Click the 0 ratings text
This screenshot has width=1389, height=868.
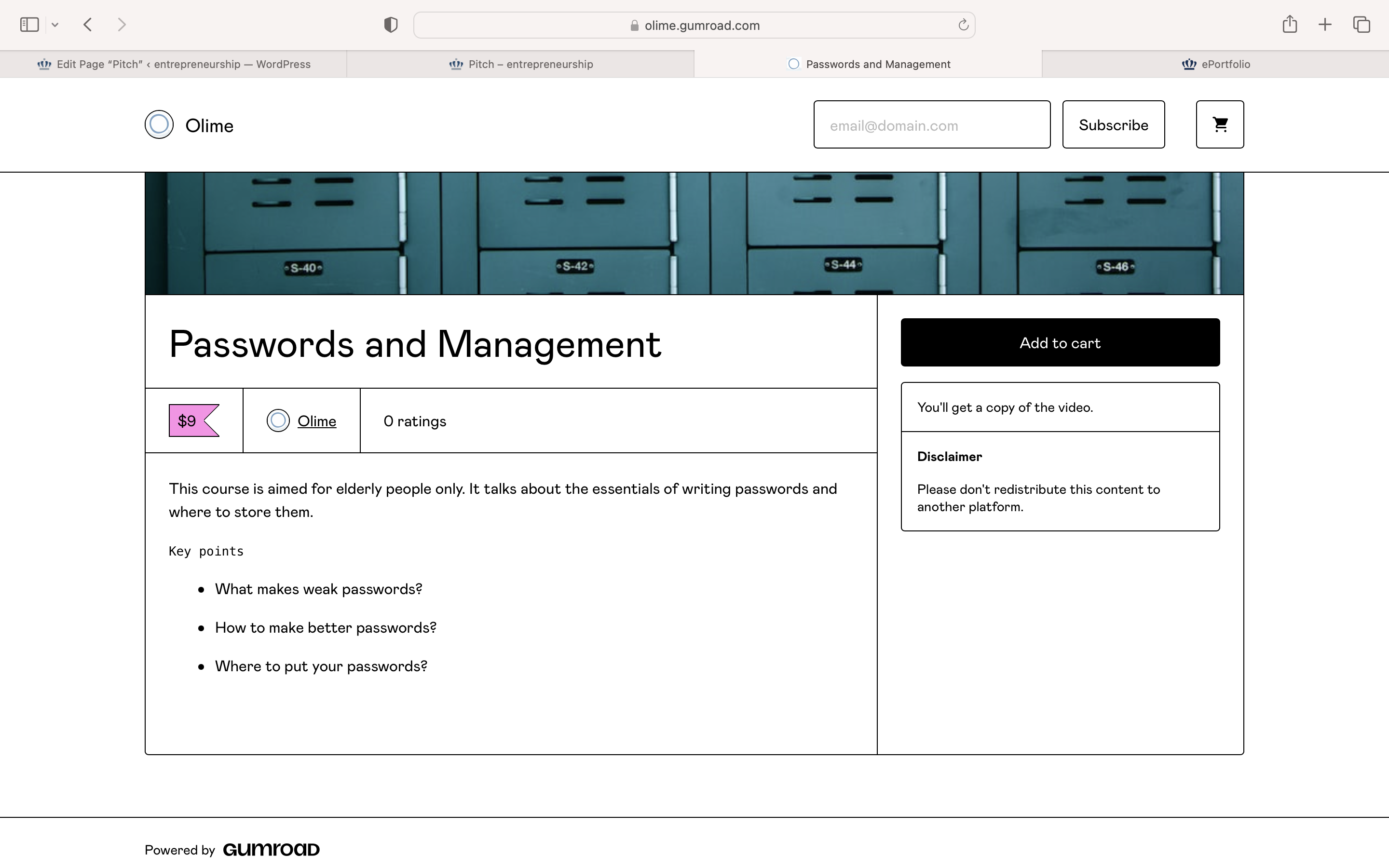tap(414, 421)
